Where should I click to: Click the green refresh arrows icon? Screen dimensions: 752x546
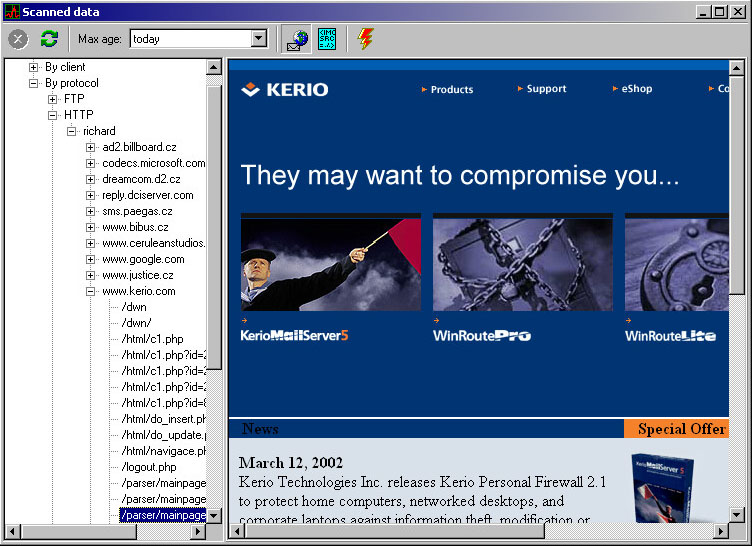[x=49, y=39]
